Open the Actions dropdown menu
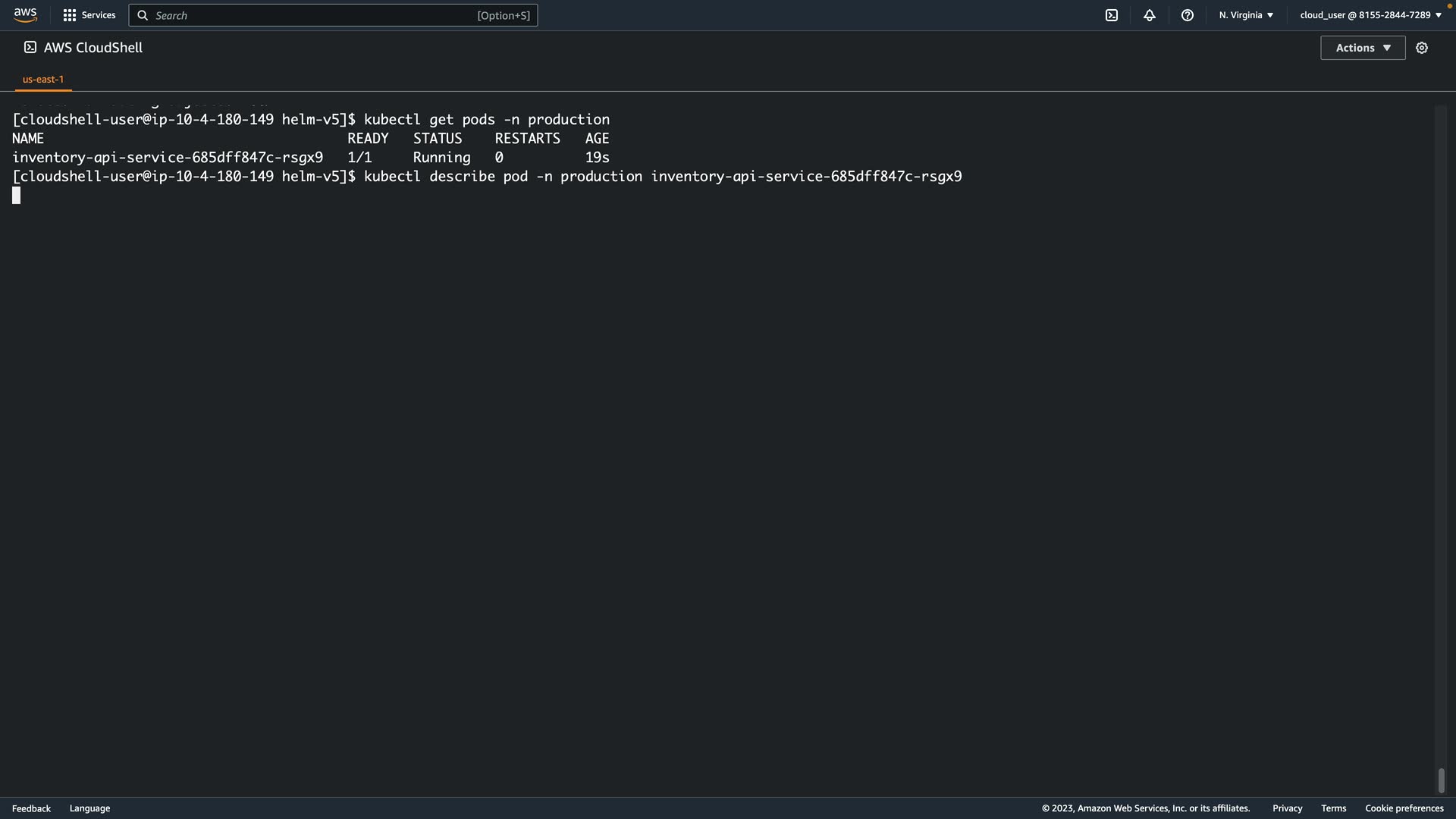Screen dimensions: 1456x819 click(1362, 48)
